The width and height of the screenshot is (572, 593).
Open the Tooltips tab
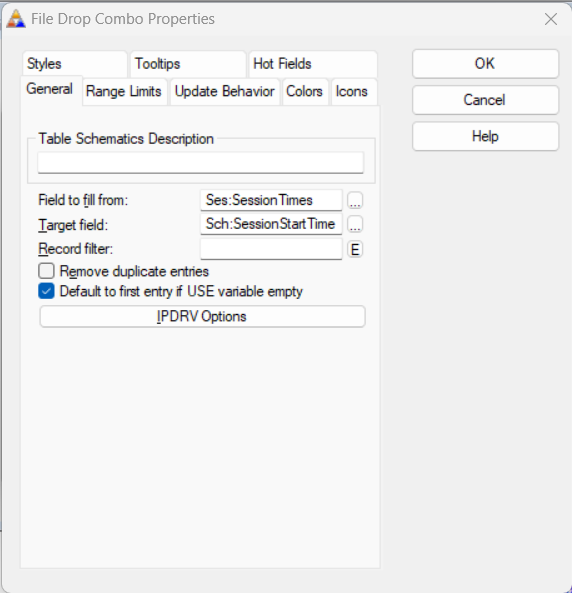(x=188, y=64)
